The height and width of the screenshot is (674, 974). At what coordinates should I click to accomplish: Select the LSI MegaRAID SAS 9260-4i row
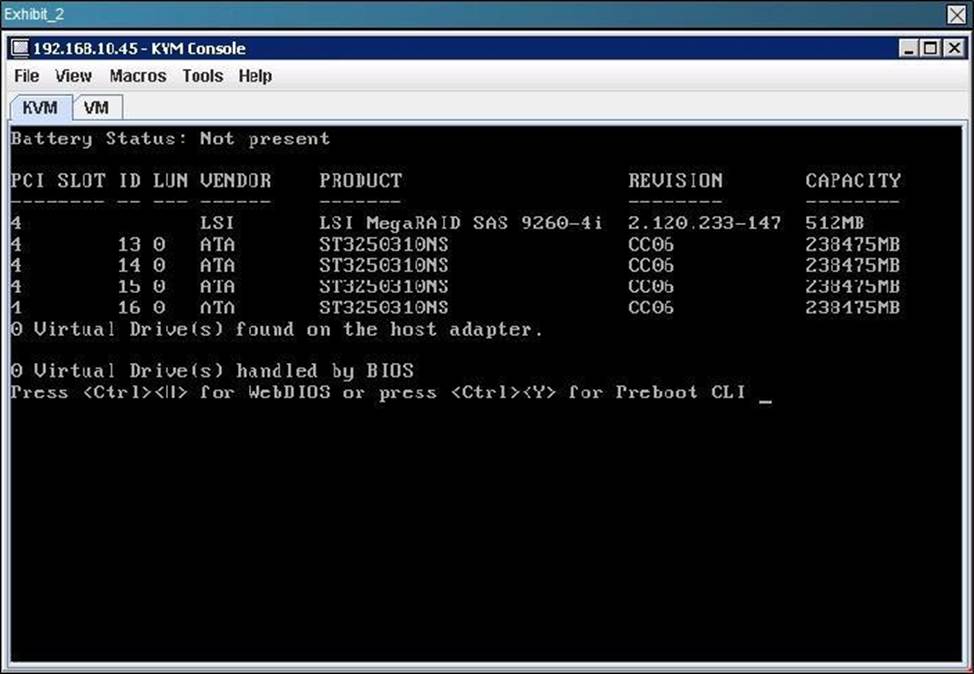[460, 223]
